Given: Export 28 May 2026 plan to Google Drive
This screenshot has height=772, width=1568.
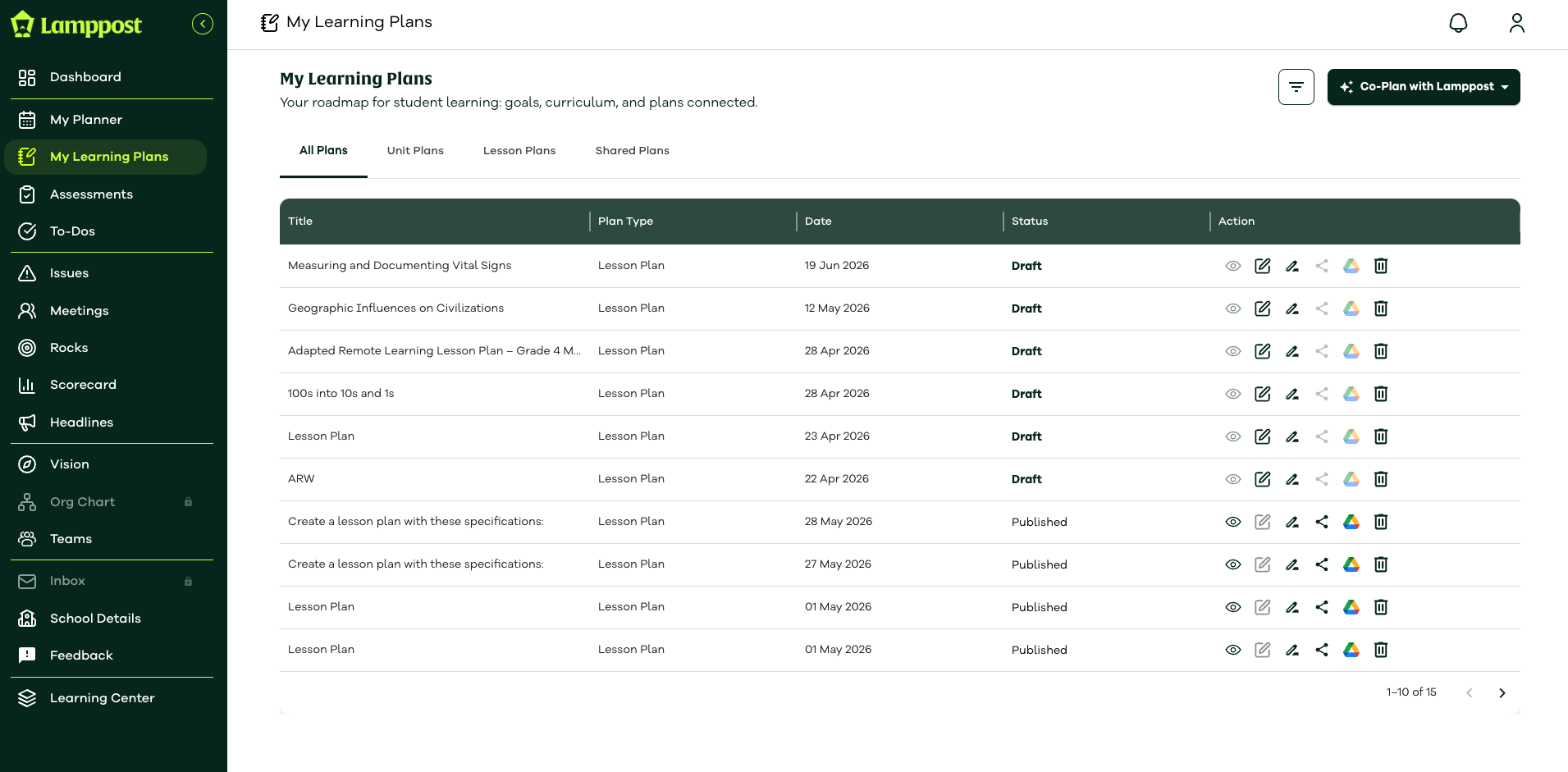Looking at the screenshot, I should (x=1351, y=522).
